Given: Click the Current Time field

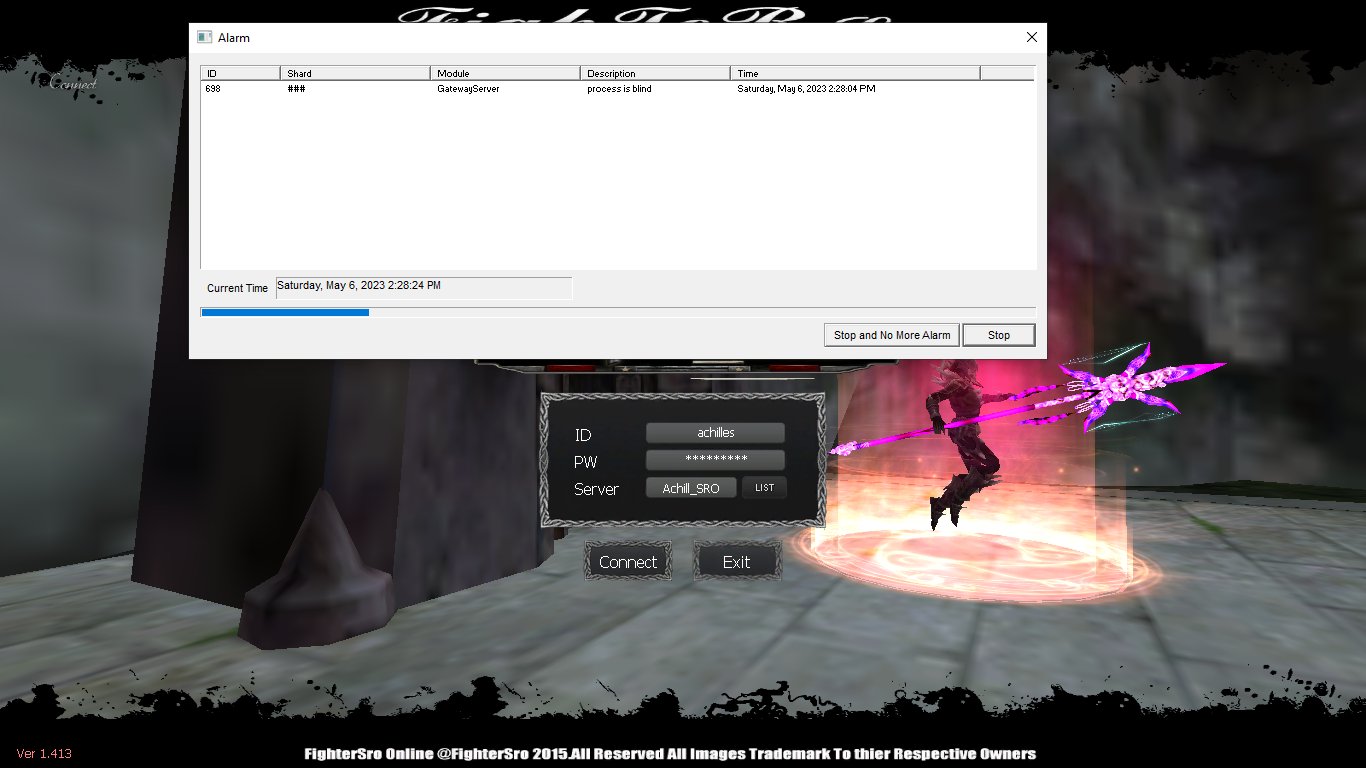Looking at the screenshot, I should click(x=424, y=288).
